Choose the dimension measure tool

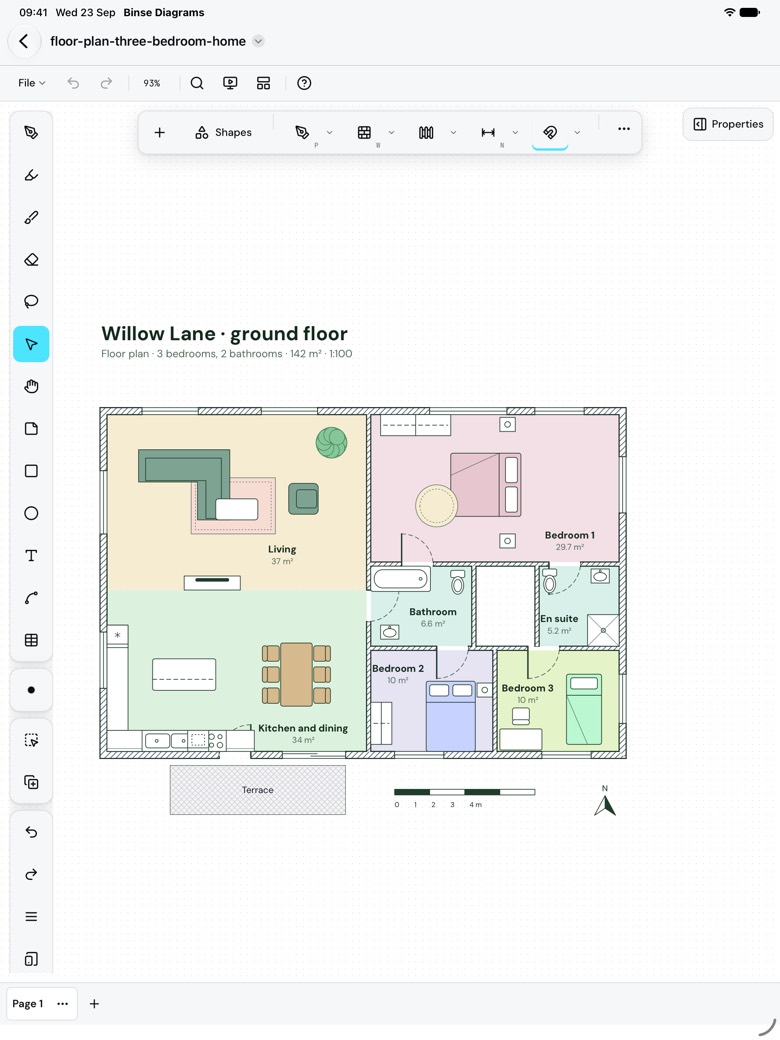[488, 133]
